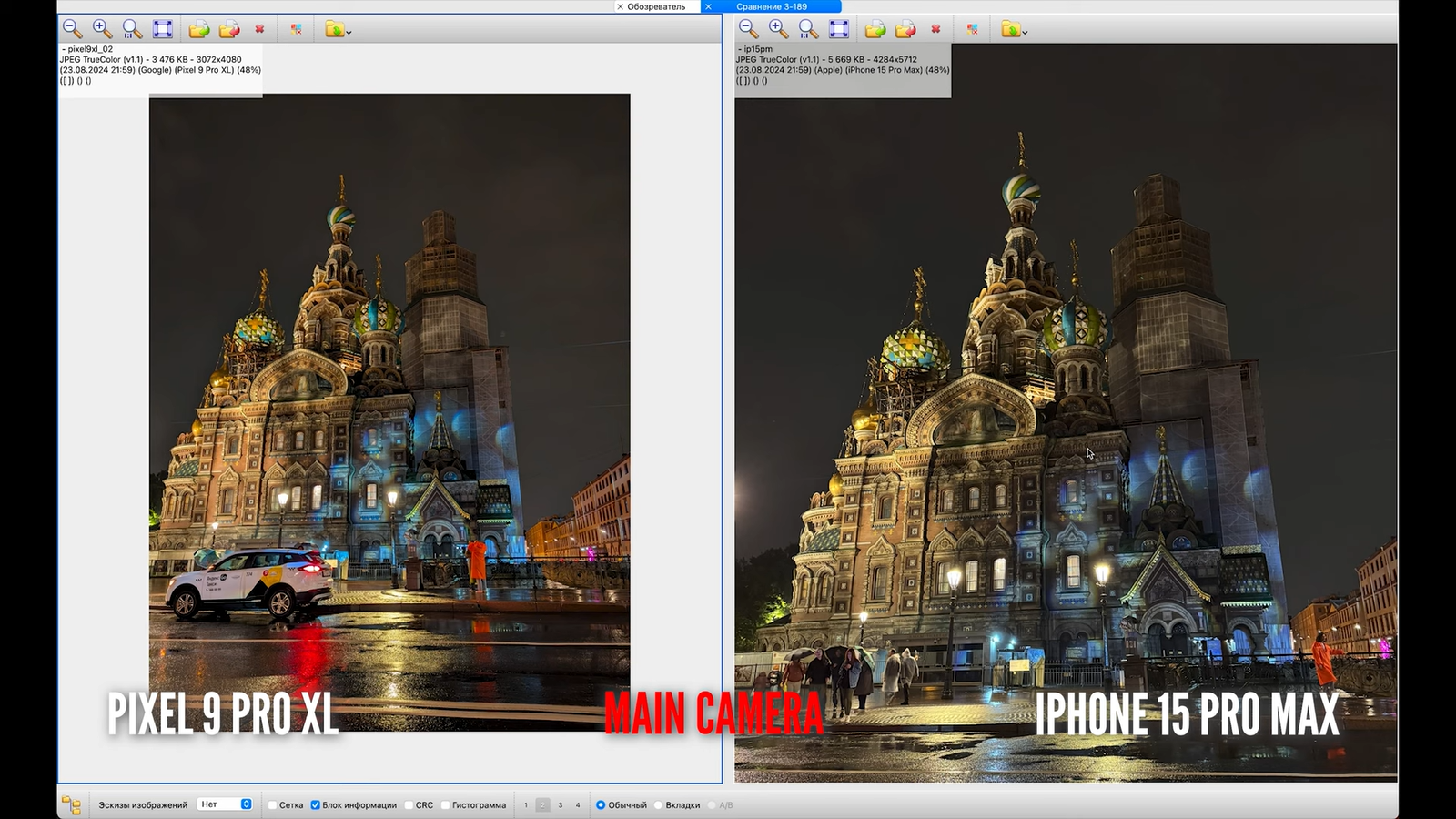Uncheck the Блок информации checkbox
The height and width of the screenshot is (819, 1456).
[x=316, y=805]
